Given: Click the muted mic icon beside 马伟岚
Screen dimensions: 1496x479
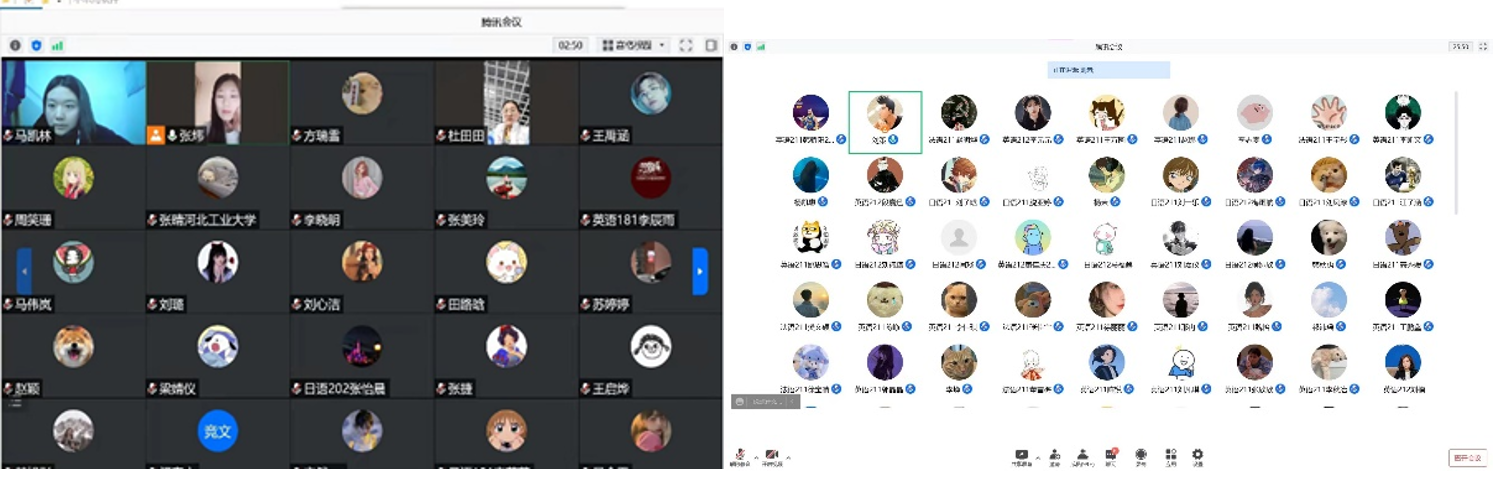Looking at the screenshot, I should coord(8,304).
